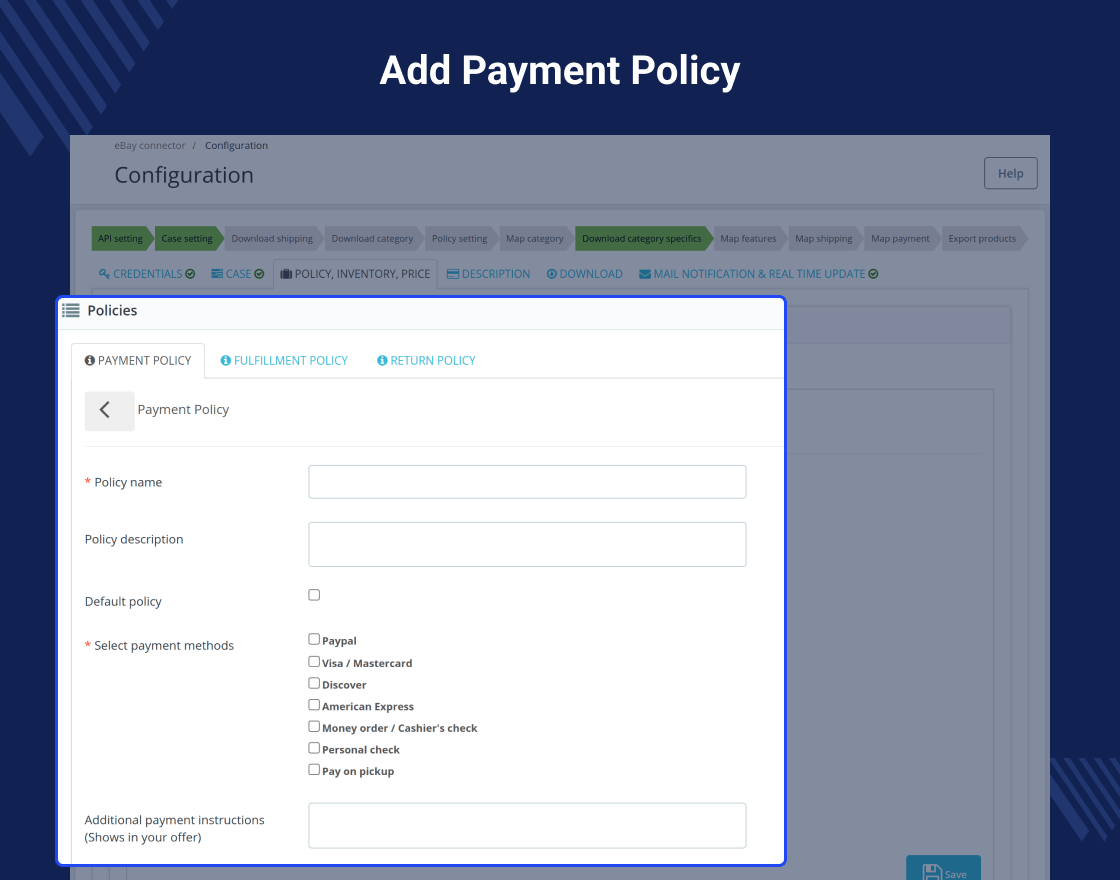This screenshot has width=1120, height=880.
Task: Click the info icon on Payment Policy tab
Action: point(90,361)
